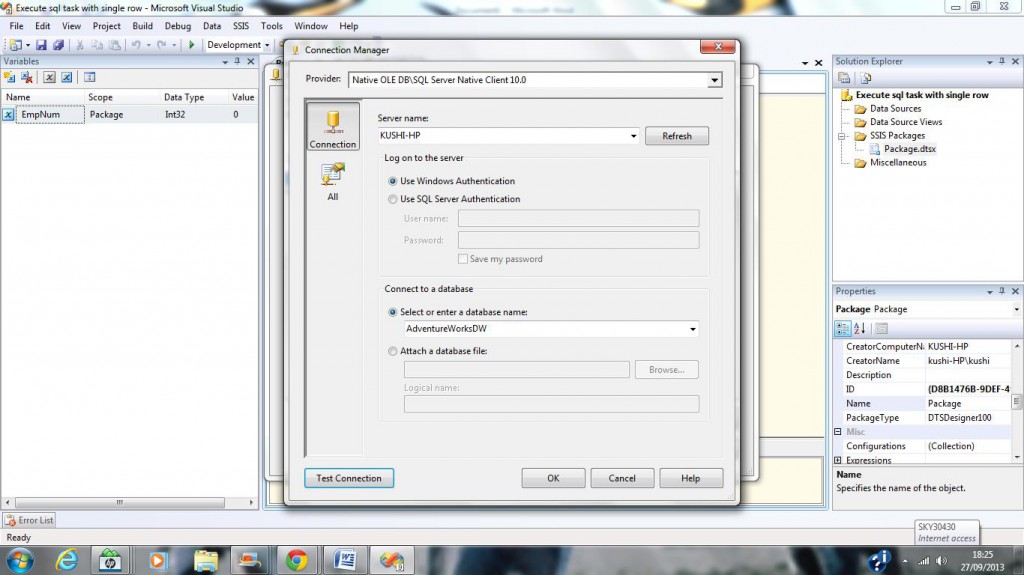Click the Alphabetical sort icon in Properties
Image resolution: width=1024 pixels, height=575 pixels.
pos(860,328)
